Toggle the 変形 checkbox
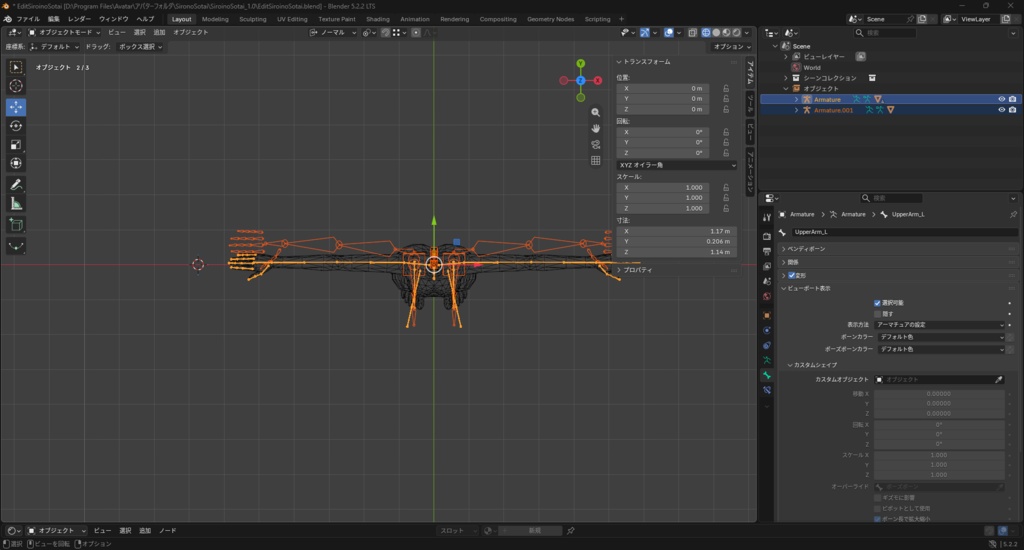The height and width of the screenshot is (550, 1024). [792, 276]
